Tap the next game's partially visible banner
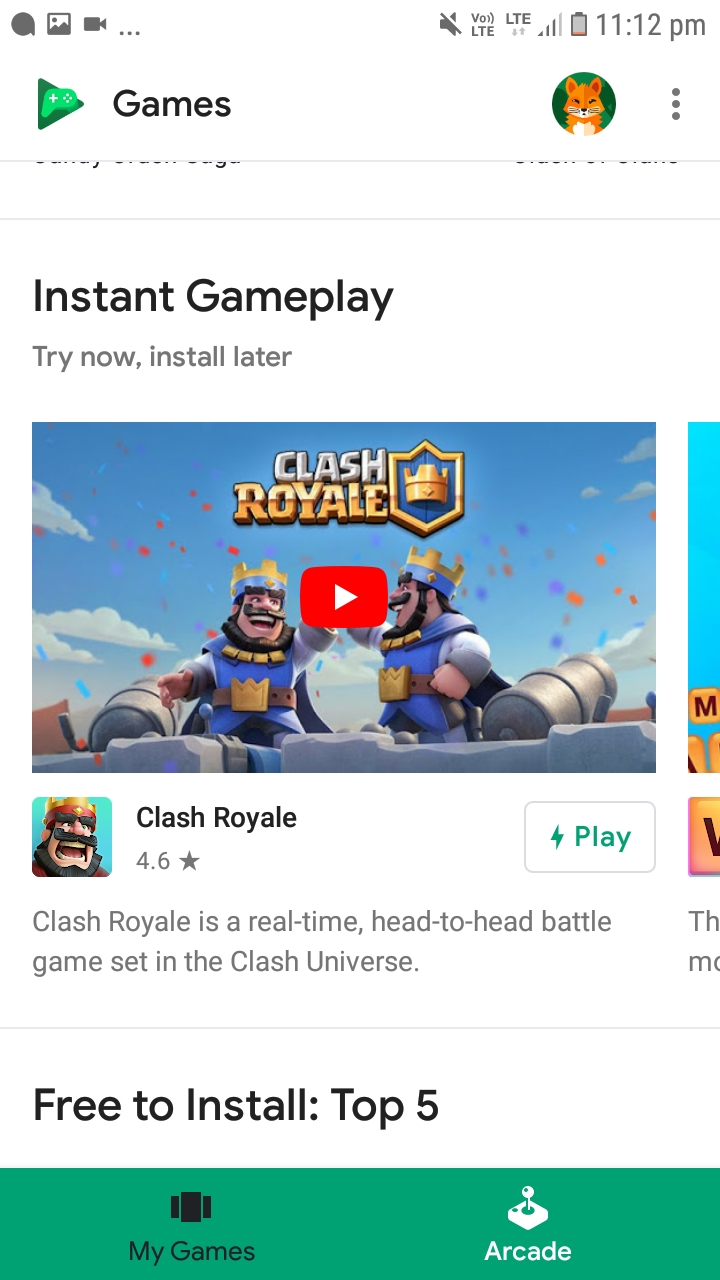Viewport: 720px width, 1280px height. pyautogui.click(x=704, y=597)
